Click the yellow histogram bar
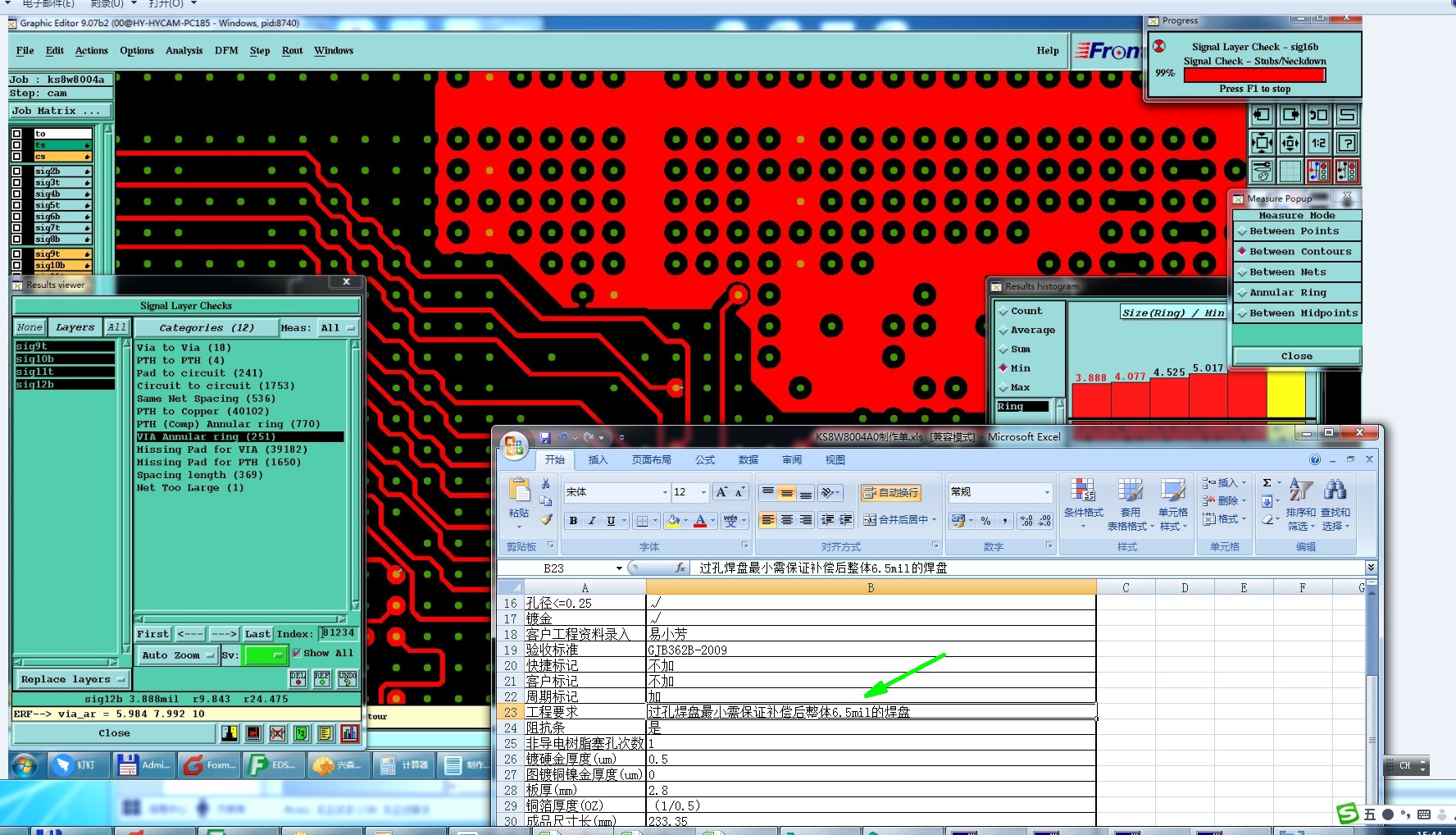The width and height of the screenshot is (1456, 835). tap(1285, 395)
